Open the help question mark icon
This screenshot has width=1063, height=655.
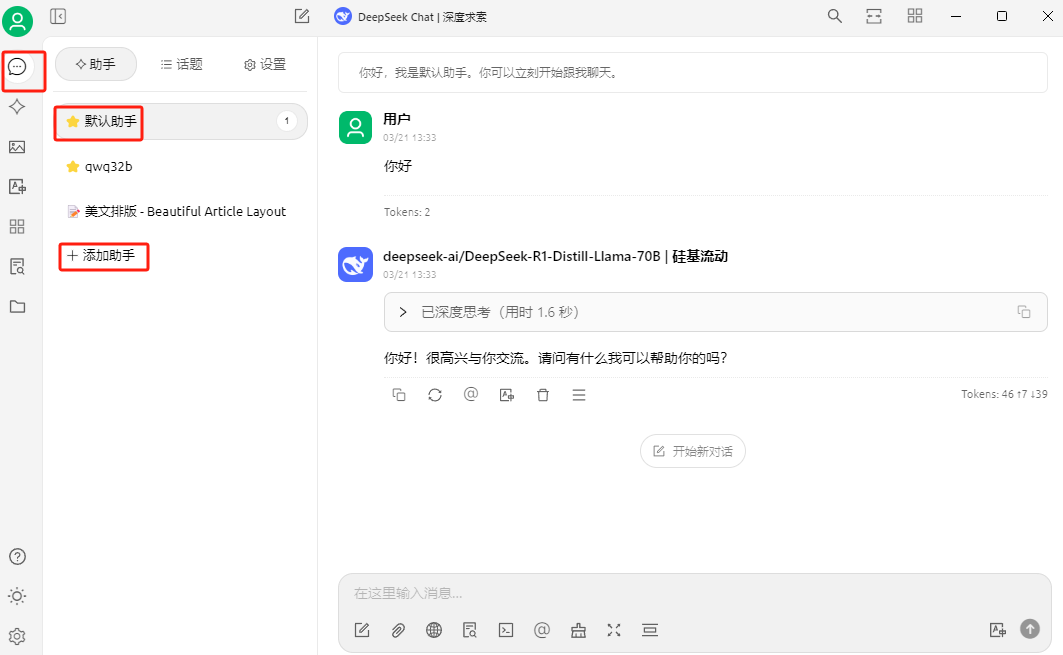point(17,557)
